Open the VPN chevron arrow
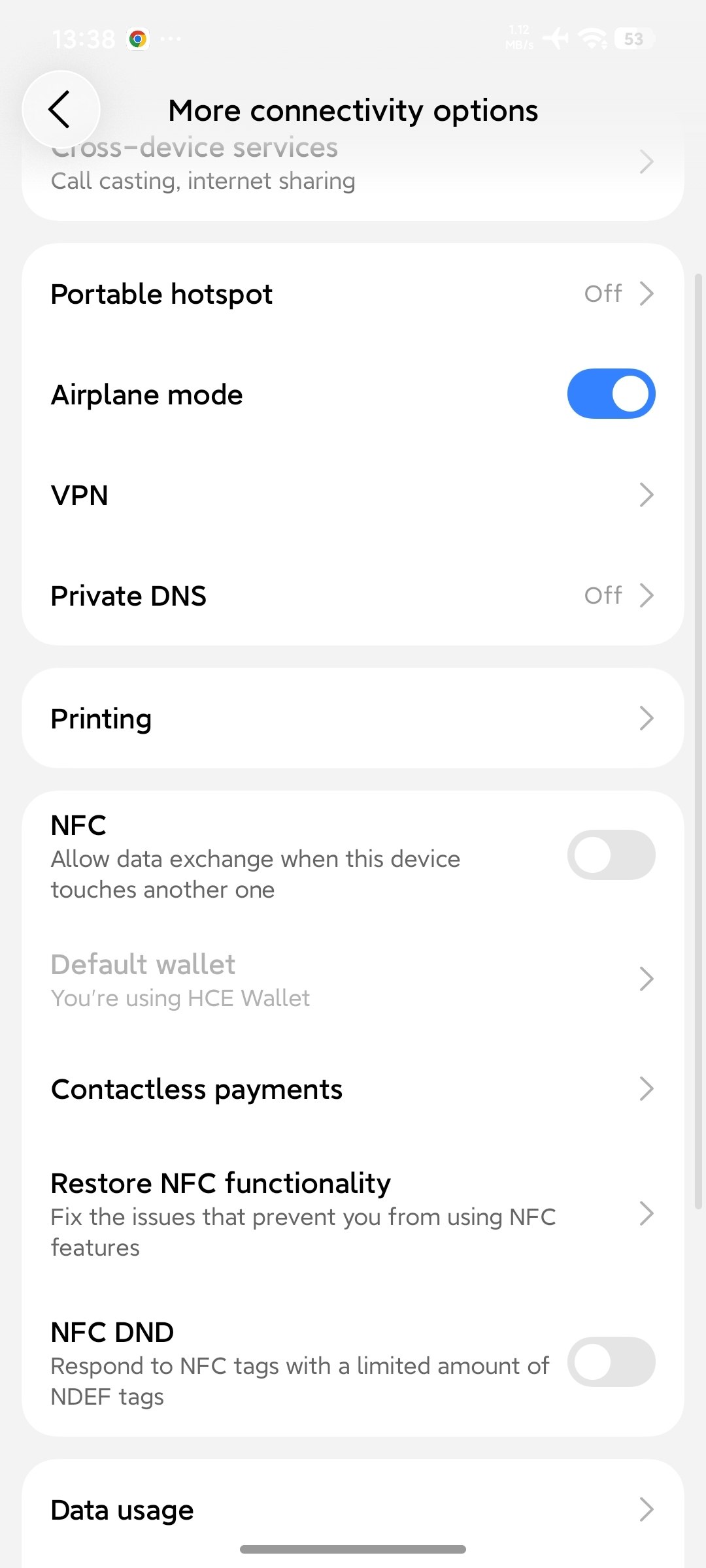 [647, 495]
